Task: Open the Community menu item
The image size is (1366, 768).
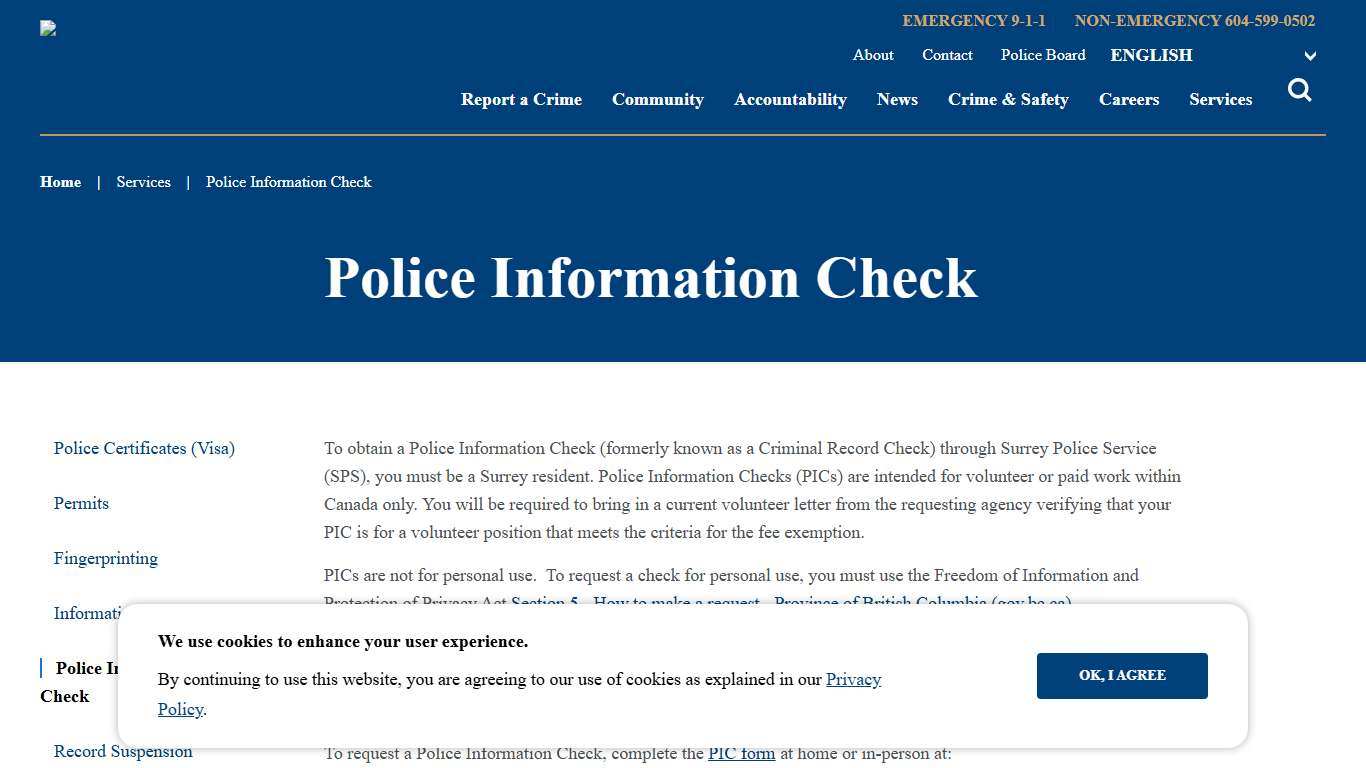Action: [x=657, y=99]
